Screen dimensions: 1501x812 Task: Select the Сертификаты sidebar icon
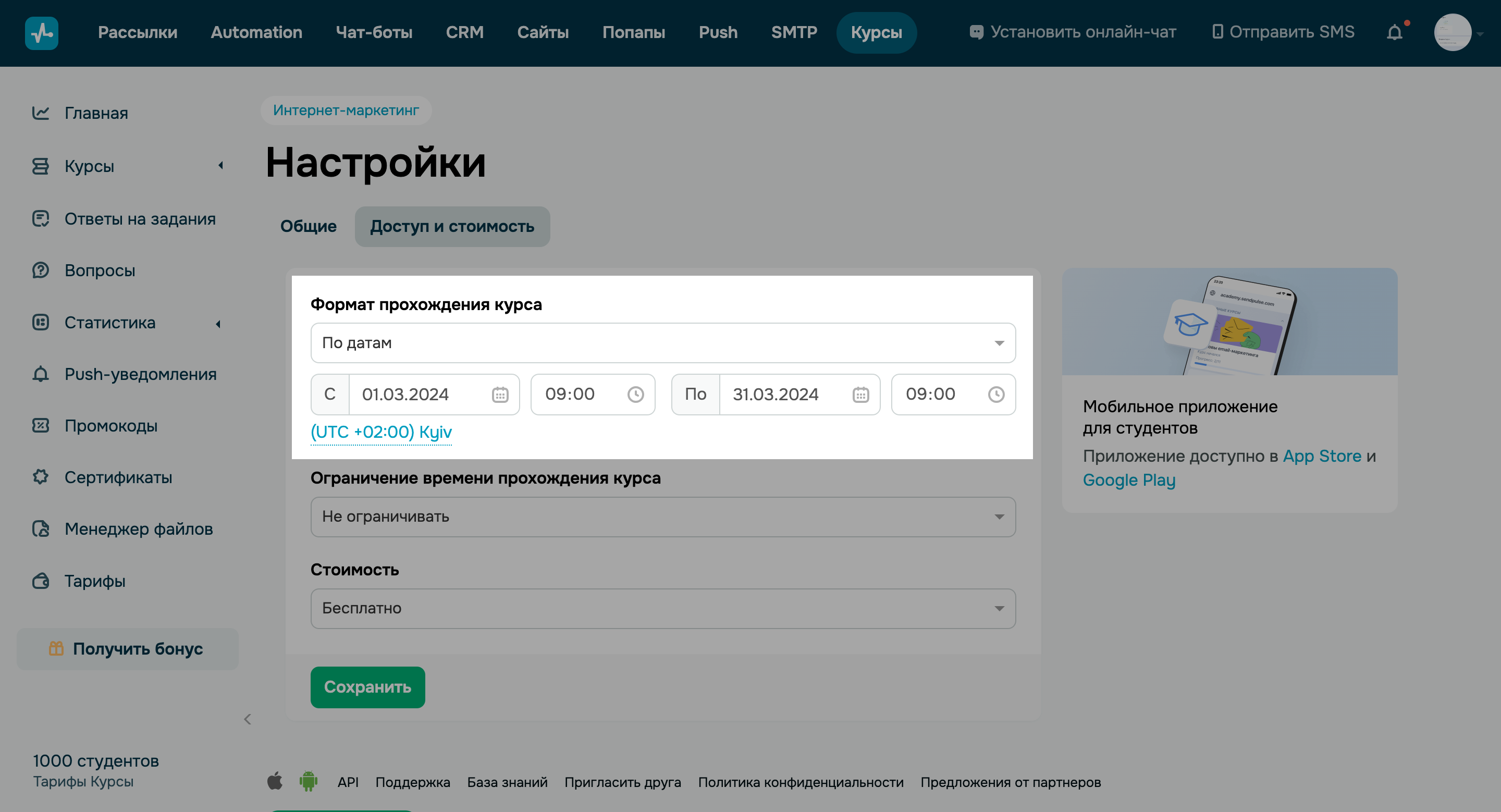40,477
